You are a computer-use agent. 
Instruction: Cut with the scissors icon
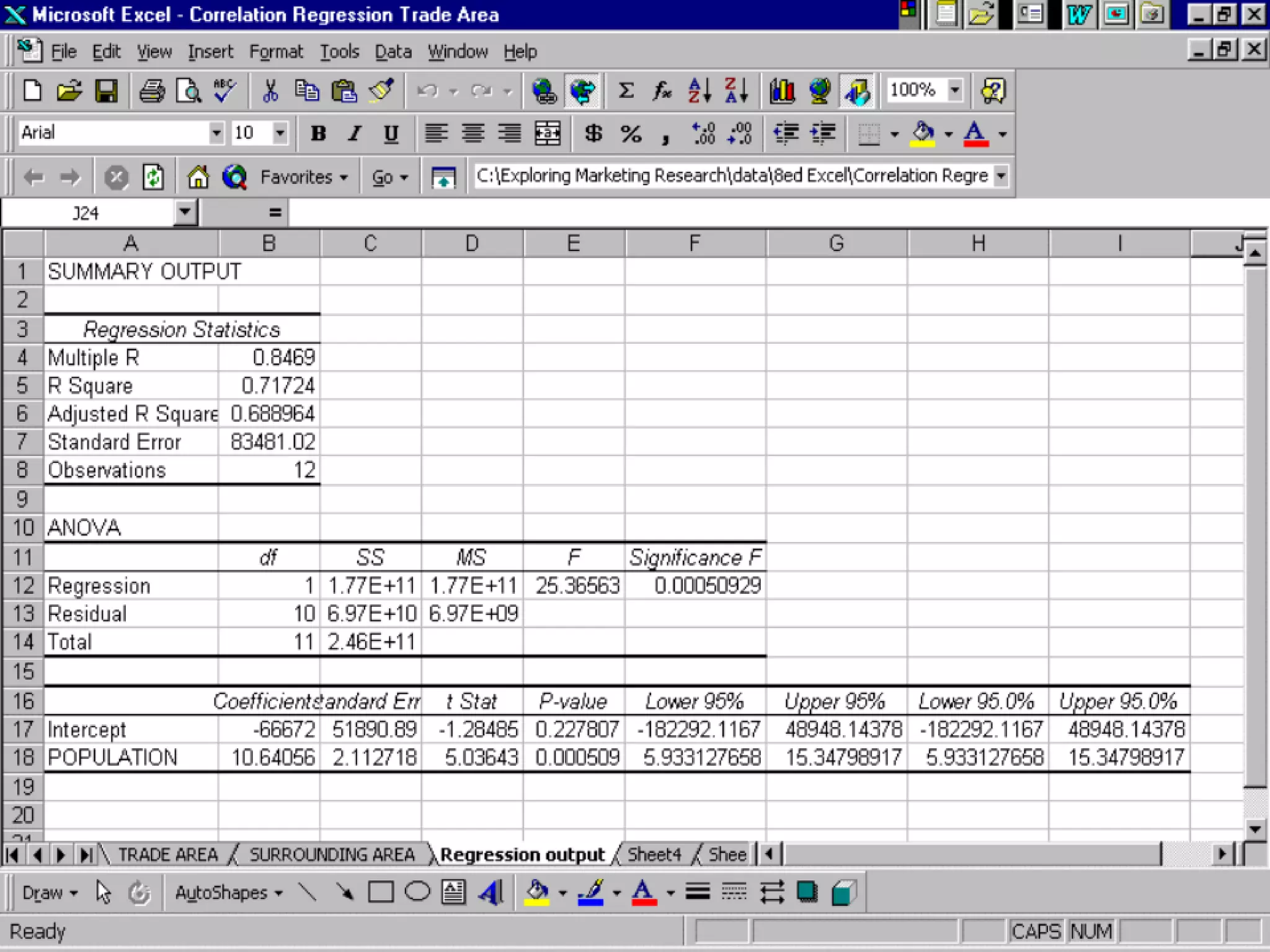tap(270, 91)
